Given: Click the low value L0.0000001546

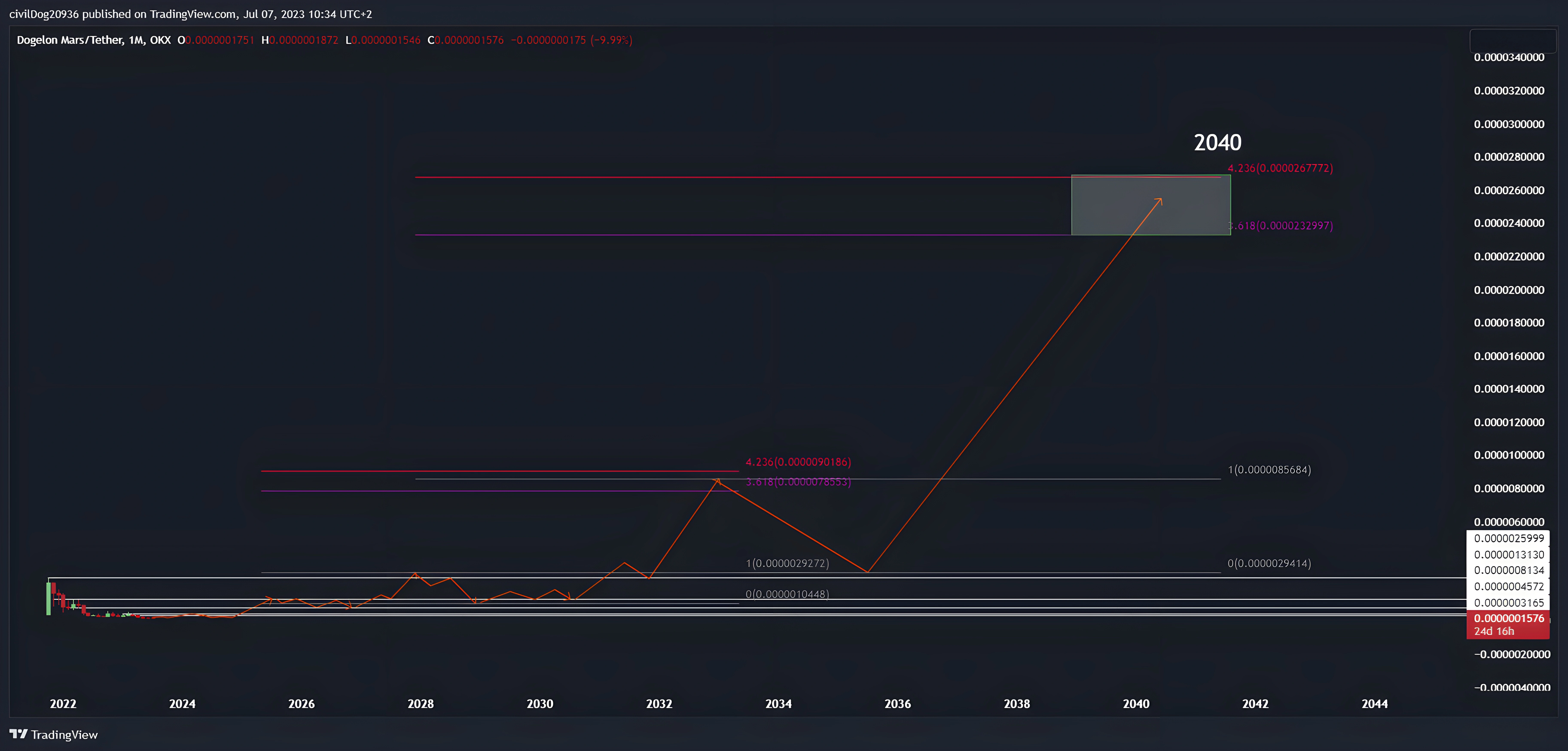Looking at the screenshot, I should pyautogui.click(x=383, y=40).
